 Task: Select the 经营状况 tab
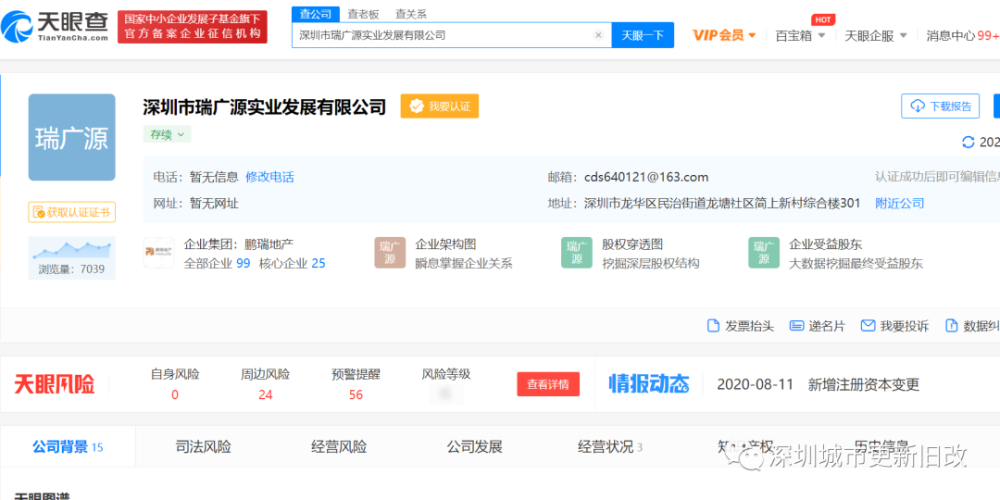pyautogui.click(x=610, y=446)
